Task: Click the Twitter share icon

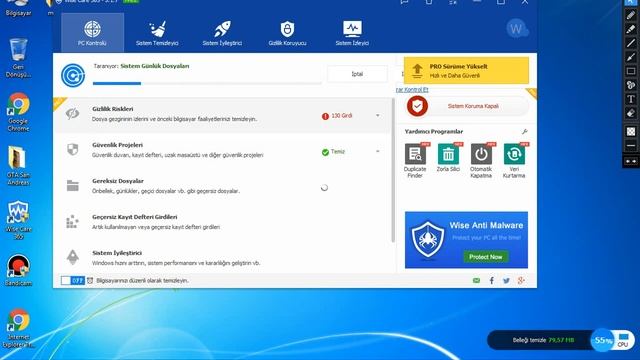Action: pos(506,280)
